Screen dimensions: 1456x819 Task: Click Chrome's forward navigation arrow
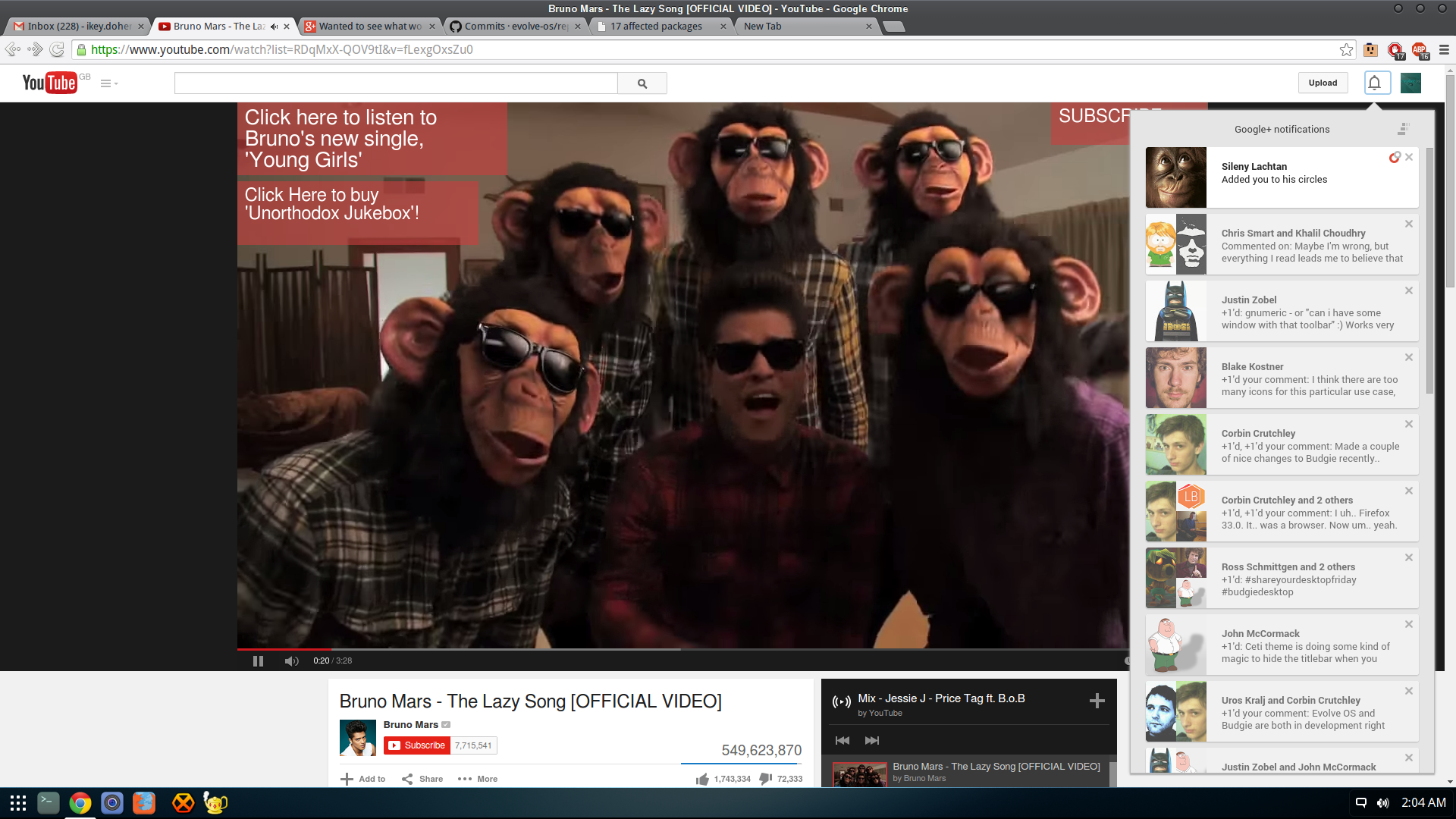coord(35,49)
